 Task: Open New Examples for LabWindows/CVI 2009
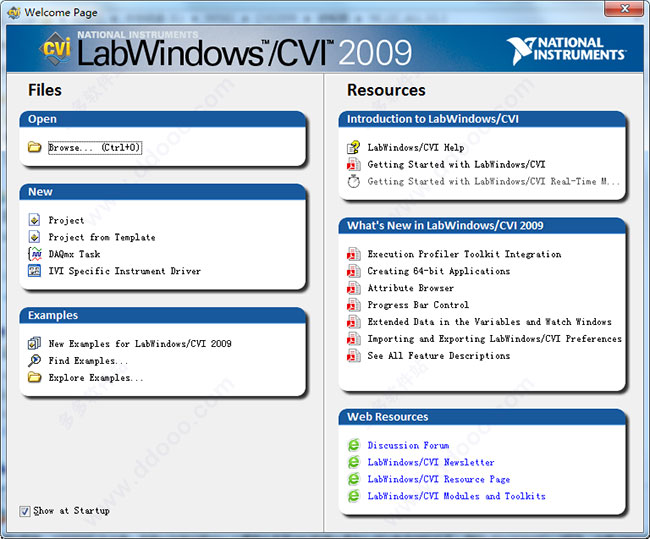point(140,344)
